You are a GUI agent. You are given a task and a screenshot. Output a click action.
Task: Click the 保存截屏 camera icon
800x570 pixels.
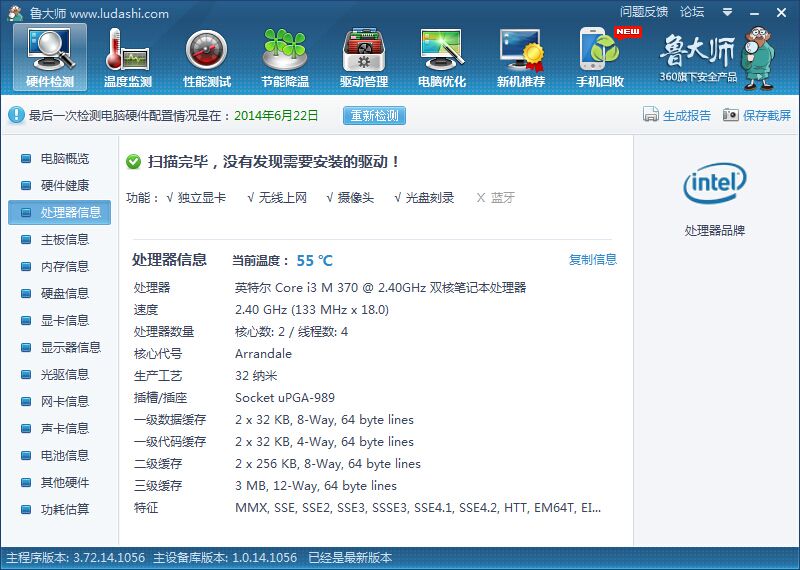coord(731,116)
